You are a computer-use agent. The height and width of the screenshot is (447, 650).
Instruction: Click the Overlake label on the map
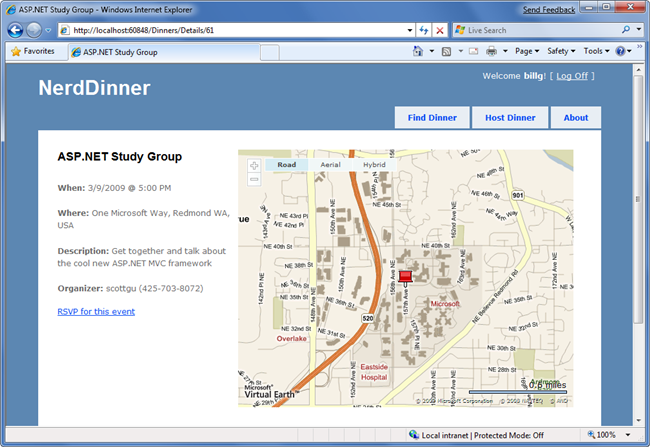click(x=291, y=338)
